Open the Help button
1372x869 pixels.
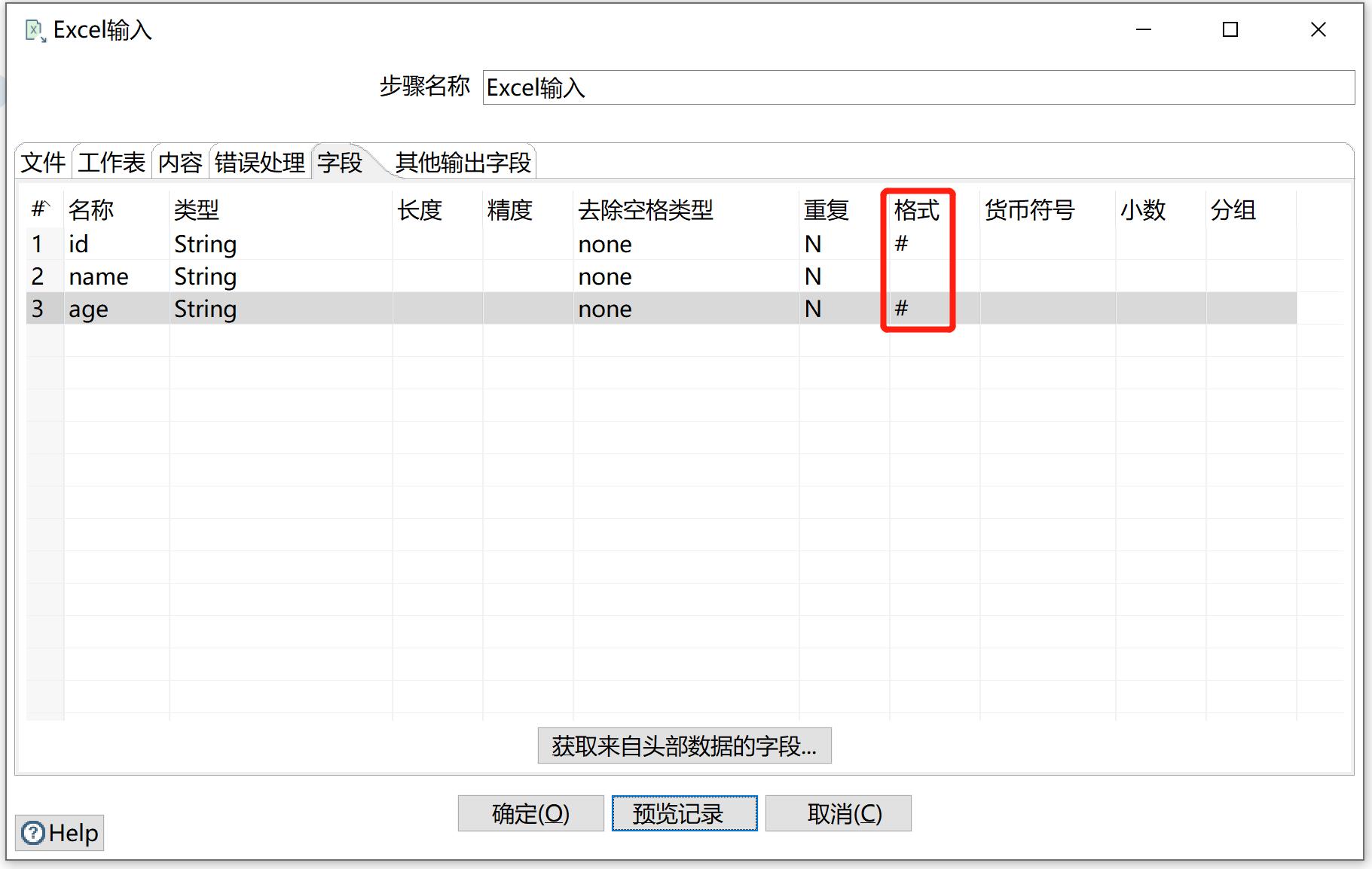[60, 833]
